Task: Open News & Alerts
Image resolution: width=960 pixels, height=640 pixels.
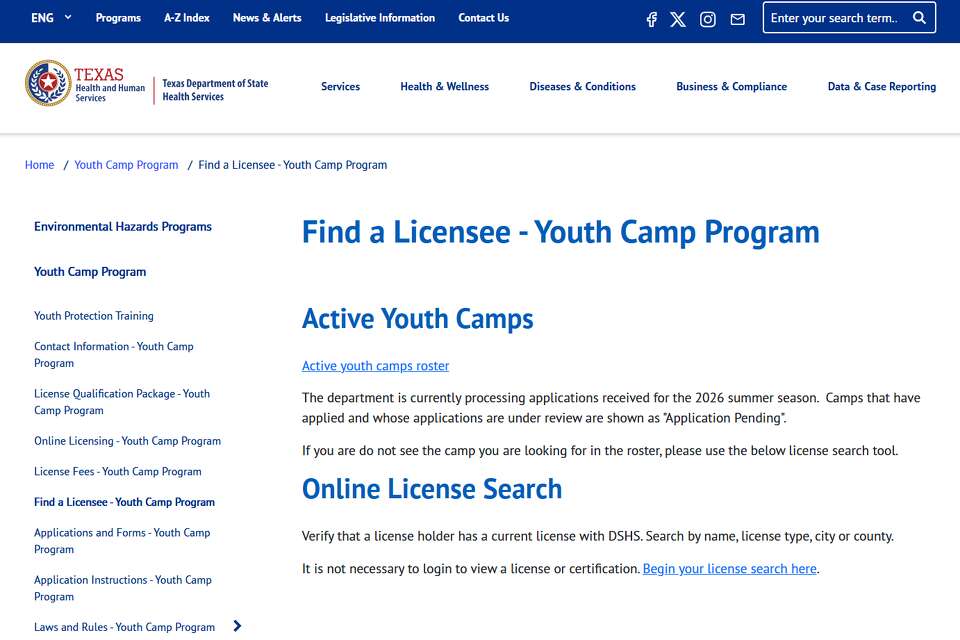Action: coord(267,18)
